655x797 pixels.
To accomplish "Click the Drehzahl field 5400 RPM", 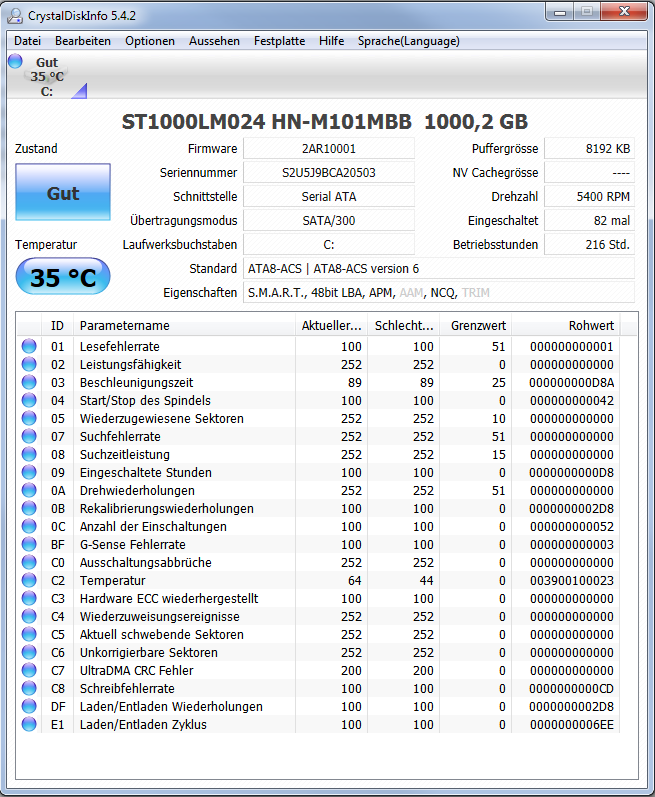I will pyautogui.click(x=589, y=196).
